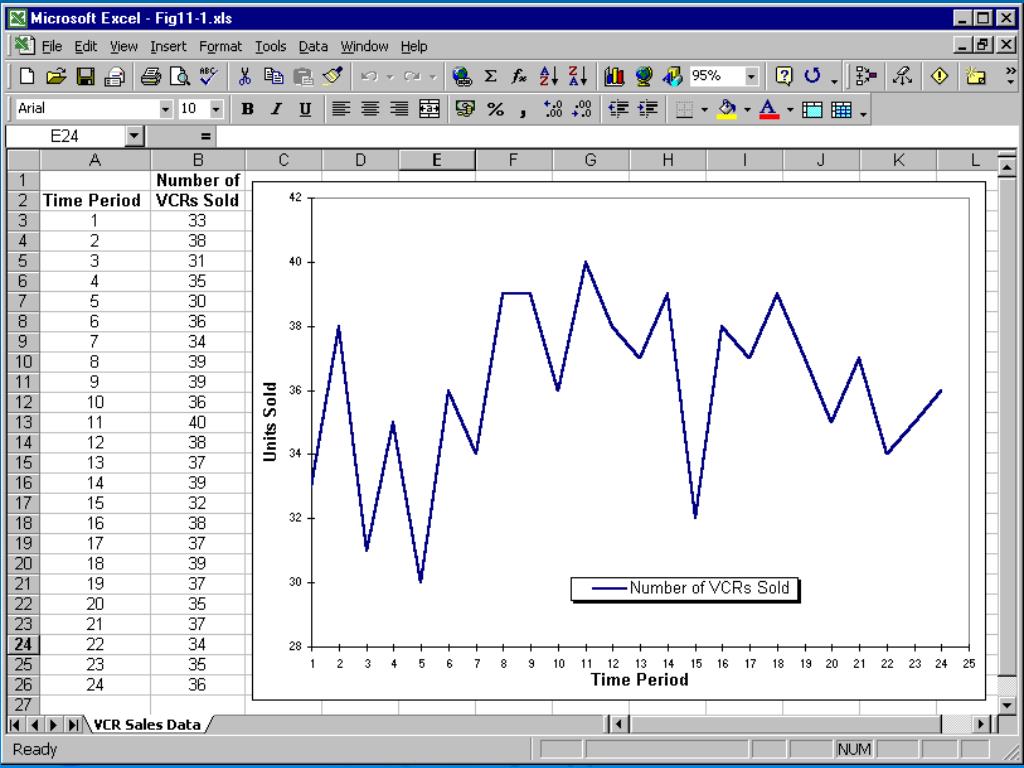The width and height of the screenshot is (1024, 768).
Task: Click the Map globe icon
Action: coord(643,76)
